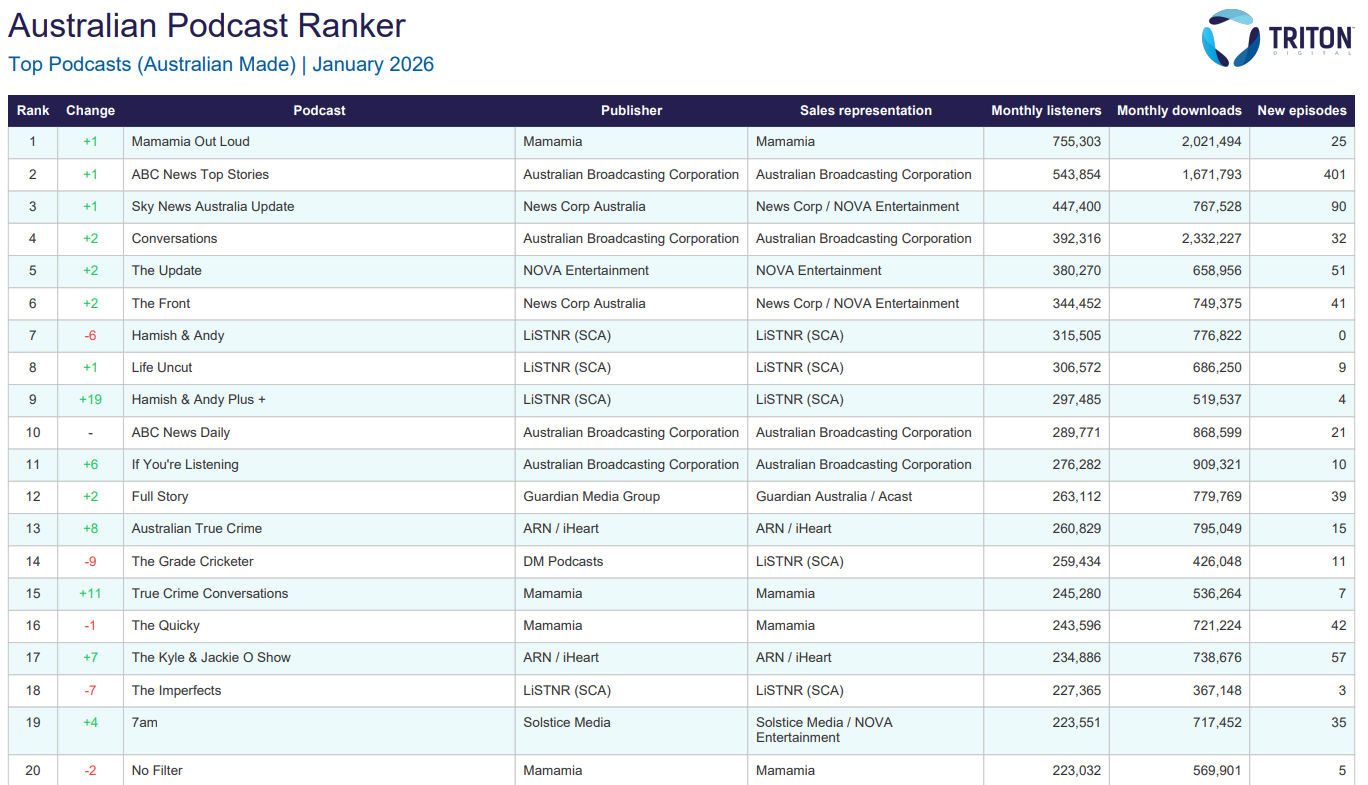Sort by Monthly listeners header
Viewport: 1368px width, 785px height.
click(x=1045, y=111)
